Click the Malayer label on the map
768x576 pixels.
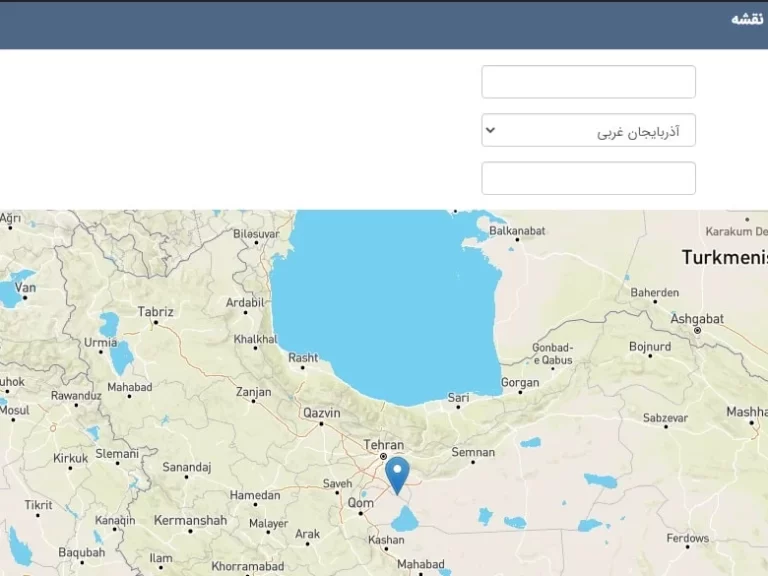coord(268,524)
